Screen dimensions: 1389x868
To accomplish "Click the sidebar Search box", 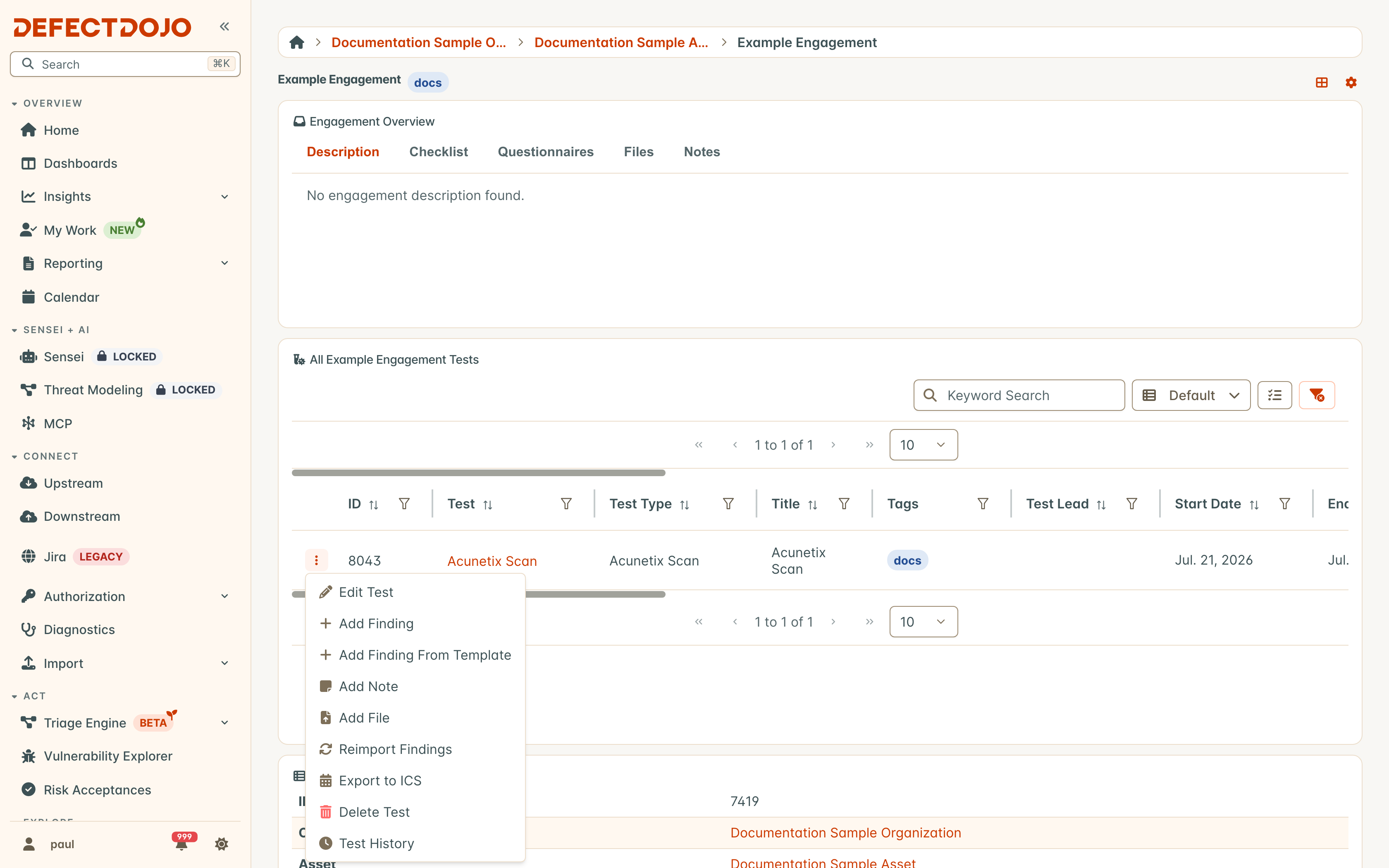I will [x=125, y=64].
